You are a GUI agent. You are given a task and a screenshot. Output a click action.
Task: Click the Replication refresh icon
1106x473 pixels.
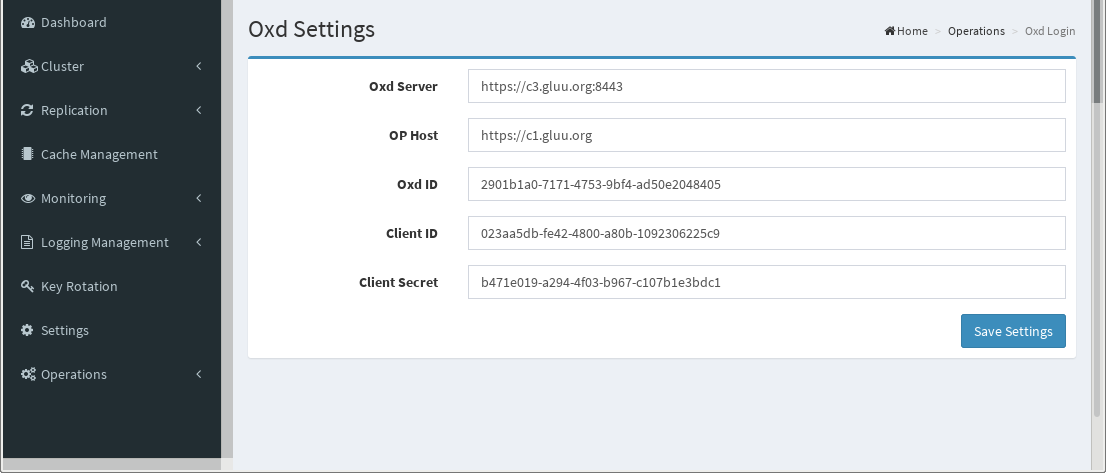(28, 110)
